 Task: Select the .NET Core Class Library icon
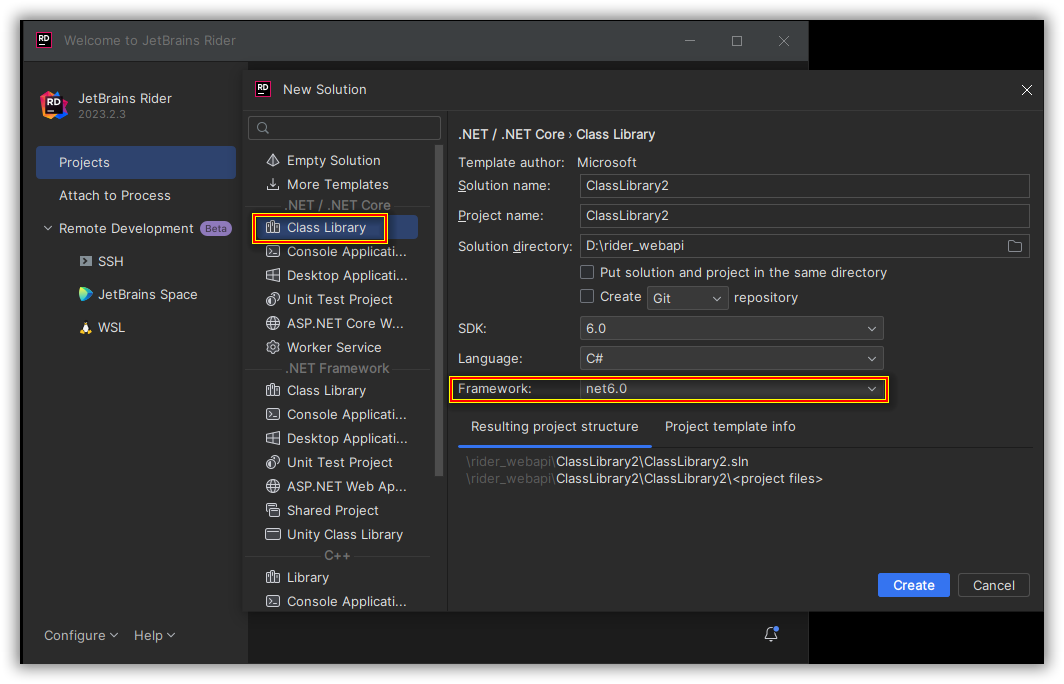pos(273,227)
